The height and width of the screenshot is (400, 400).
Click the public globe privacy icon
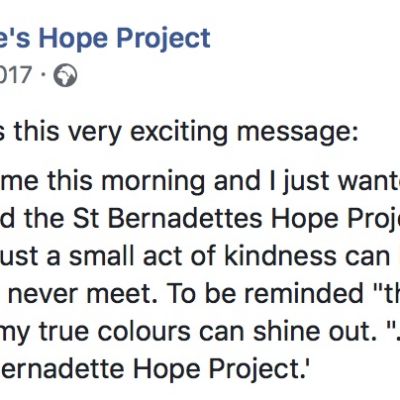pyautogui.click(x=65, y=75)
